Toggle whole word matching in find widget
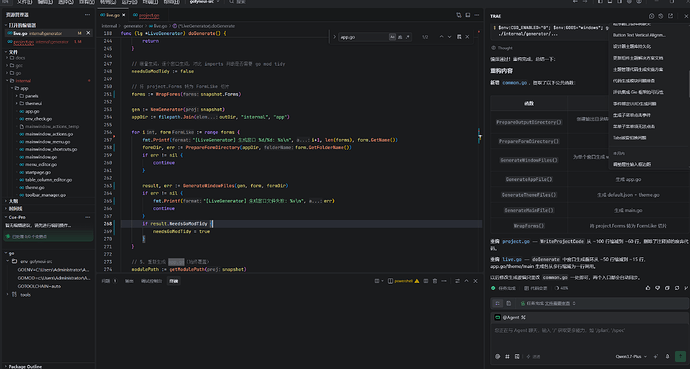 click(x=400, y=37)
